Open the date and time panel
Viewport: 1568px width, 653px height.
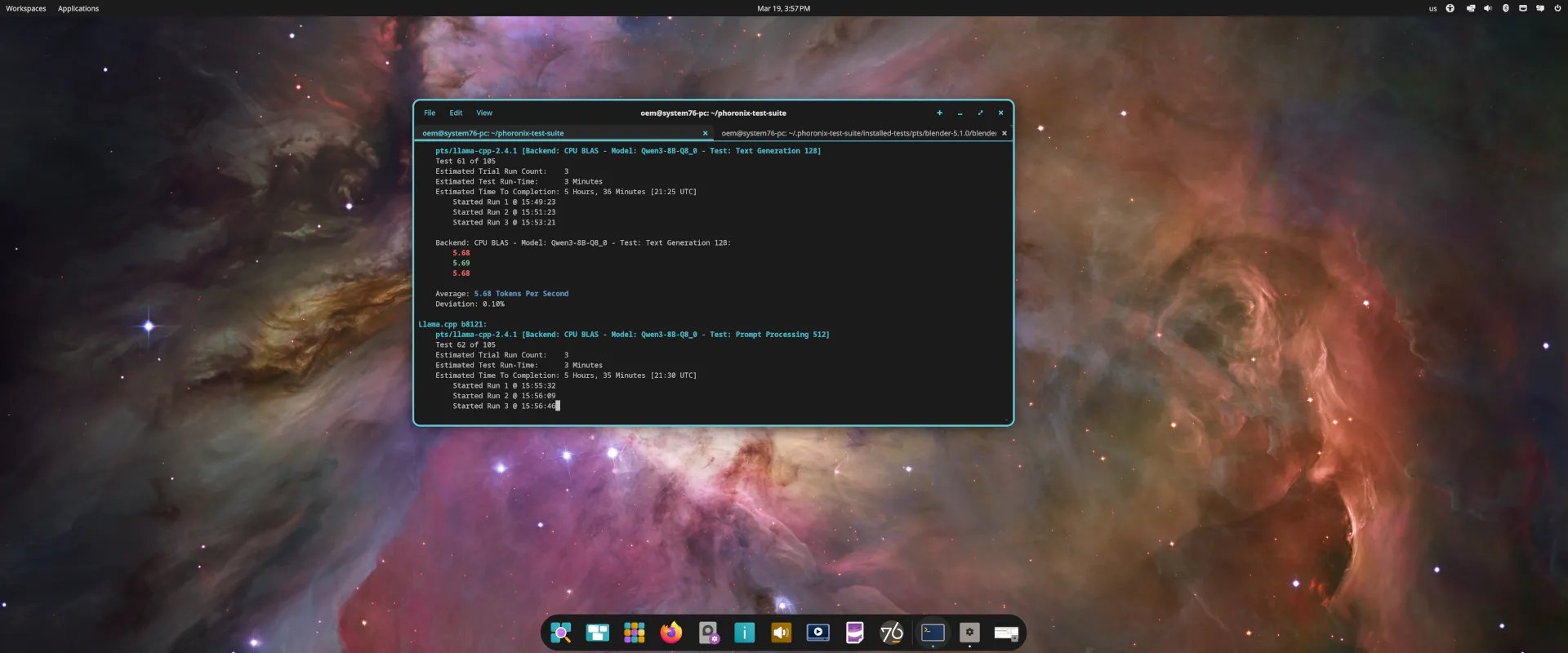click(x=783, y=8)
